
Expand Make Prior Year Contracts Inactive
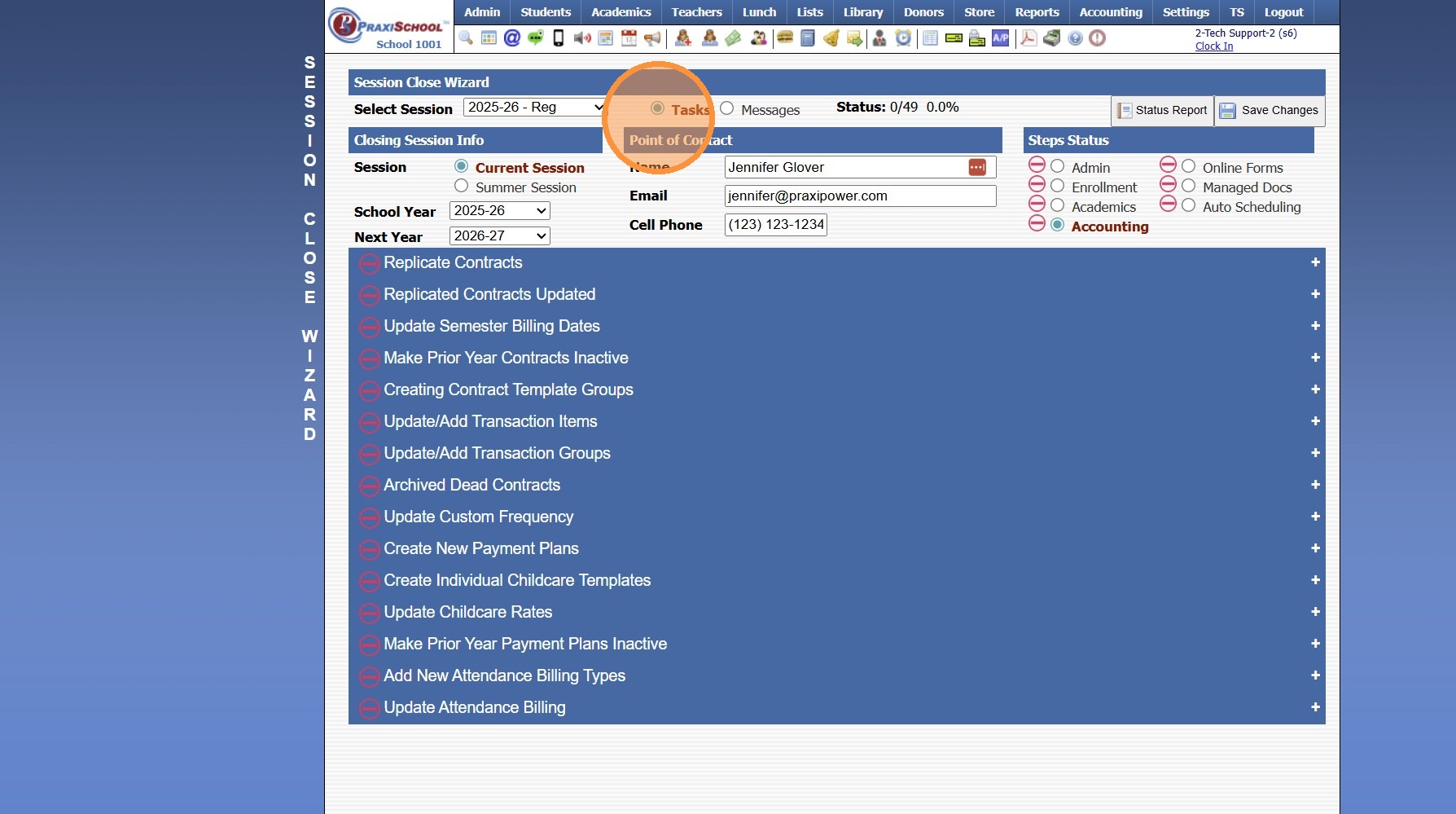tap(1315, 358)
